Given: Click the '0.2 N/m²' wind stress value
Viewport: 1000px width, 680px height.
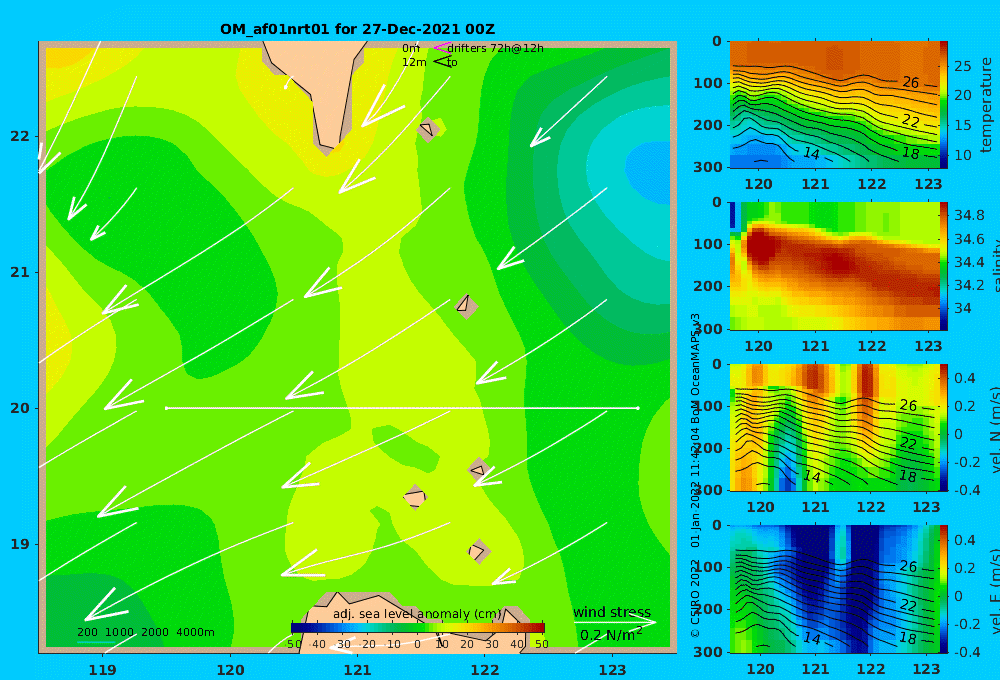Looking at the screenshot, I should [x=611, y=635].
